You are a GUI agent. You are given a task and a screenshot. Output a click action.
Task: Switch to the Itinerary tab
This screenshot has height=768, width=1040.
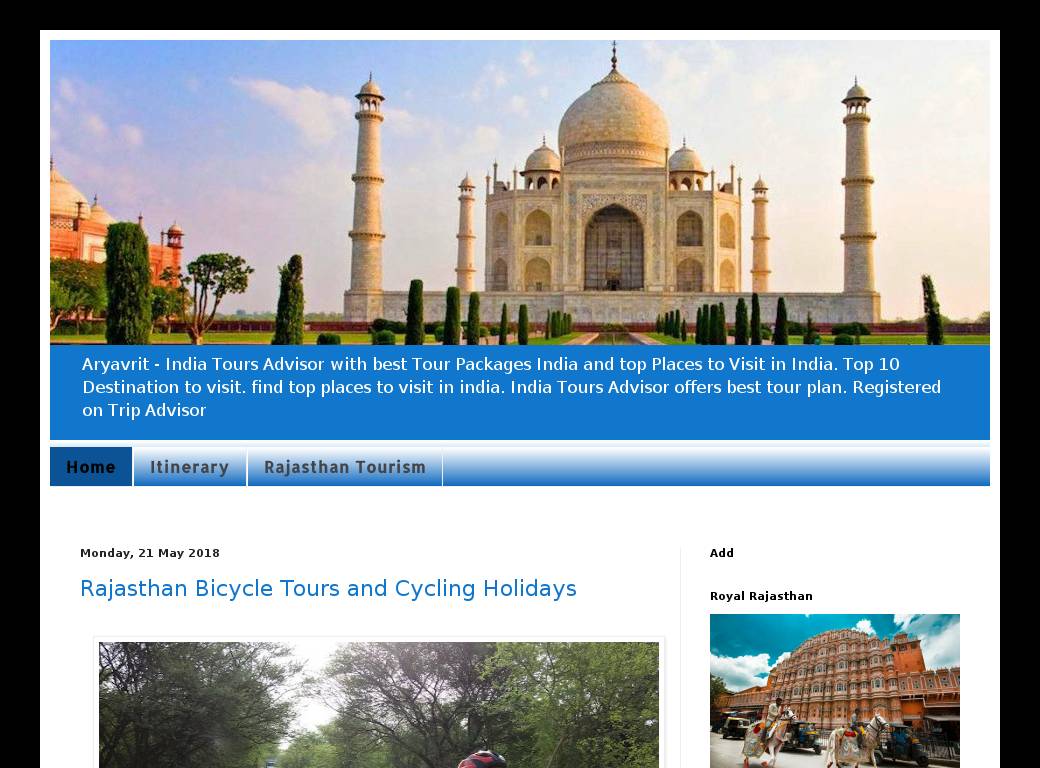click(x=189, y=467)
